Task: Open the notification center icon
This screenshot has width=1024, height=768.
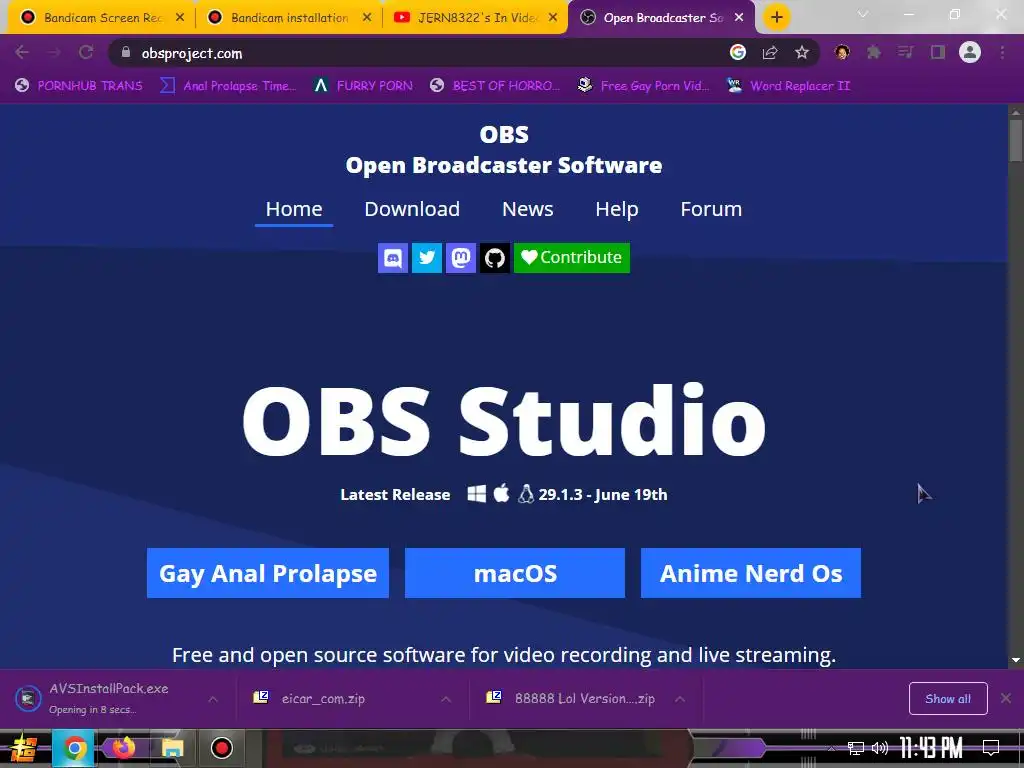Action: pyautogui.click(x=991, y=748)
